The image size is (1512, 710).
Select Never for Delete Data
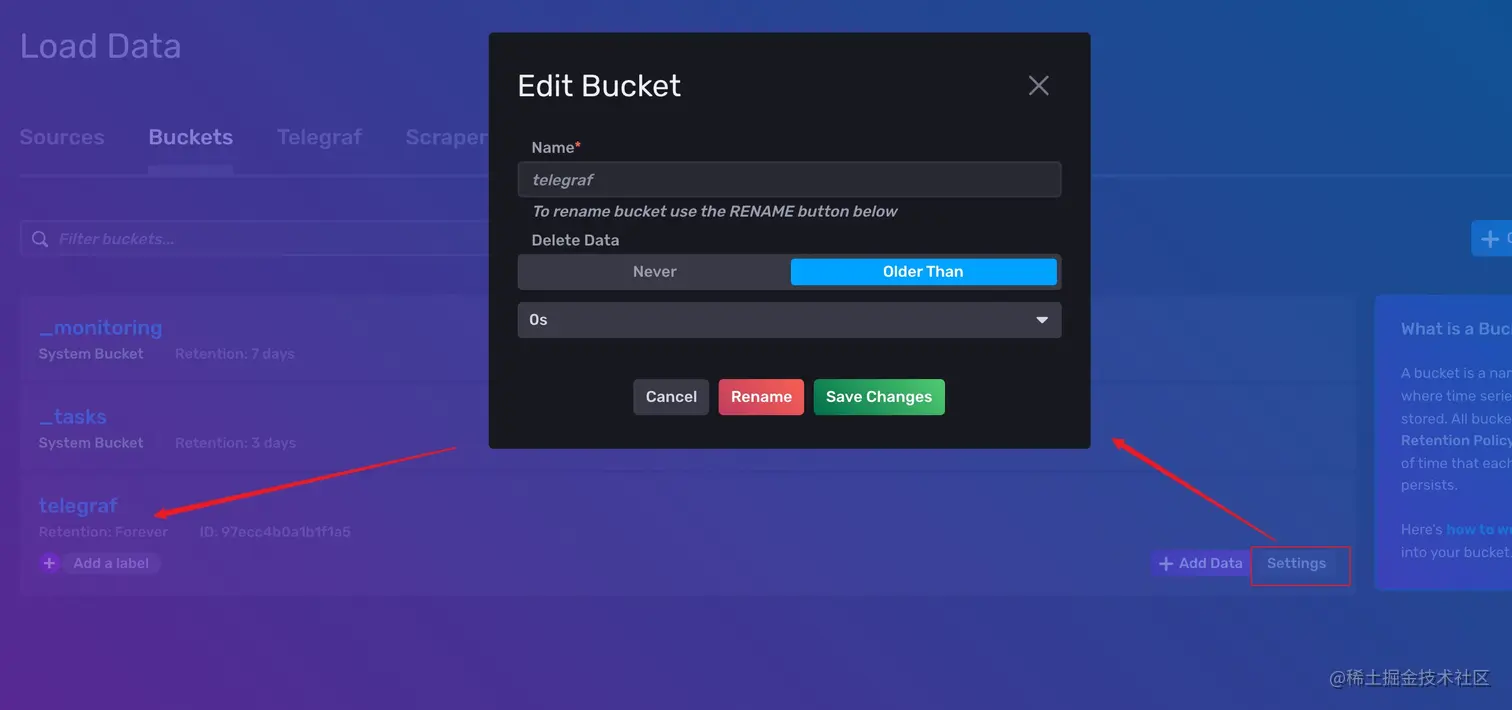pos(654,271)
